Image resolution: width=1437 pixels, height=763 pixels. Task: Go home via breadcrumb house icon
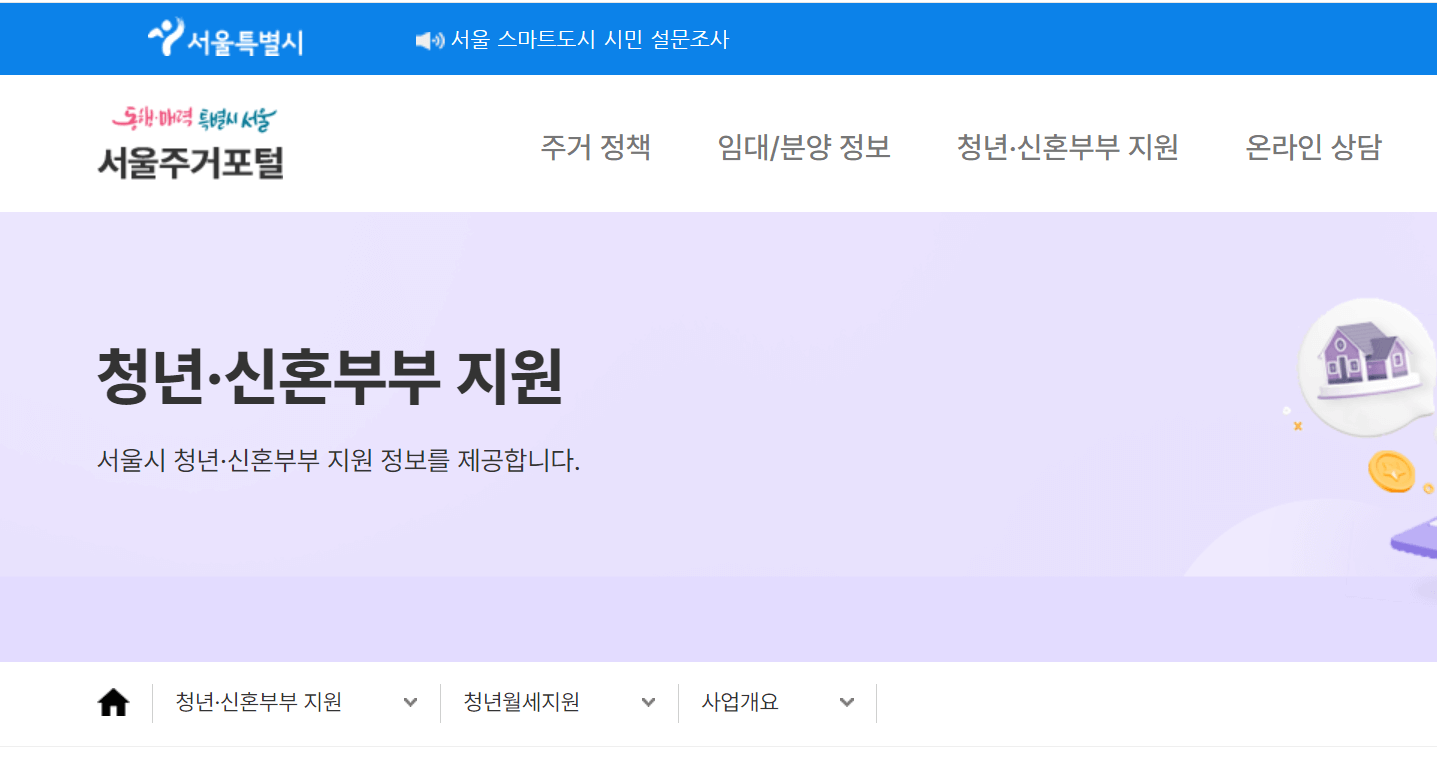114,703
